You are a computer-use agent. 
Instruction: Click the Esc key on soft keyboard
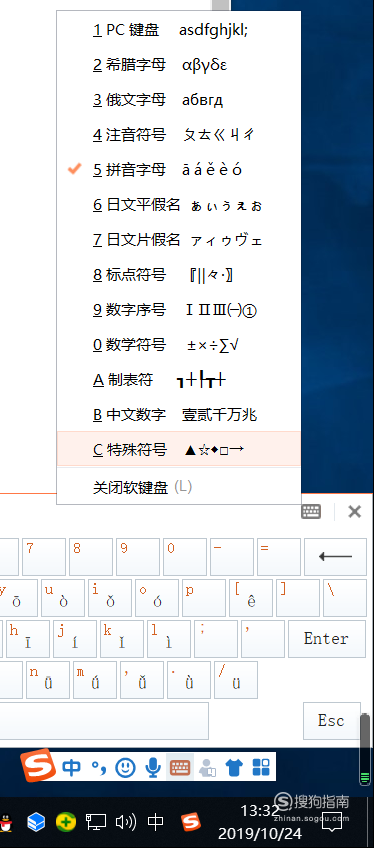point(331,721)
